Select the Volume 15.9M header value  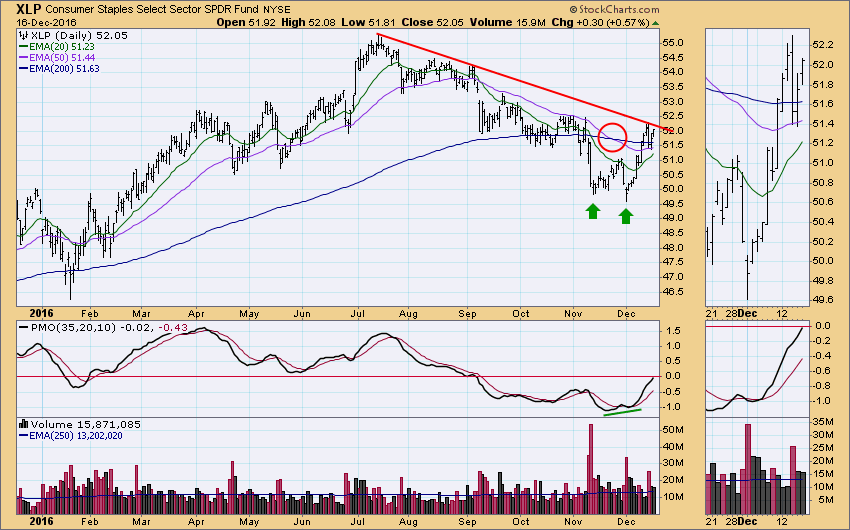click(x=507, y=22)
